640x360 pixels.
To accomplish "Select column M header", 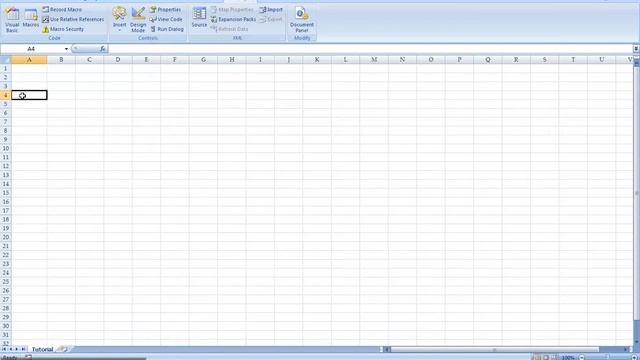I will (x=374, y=60).
